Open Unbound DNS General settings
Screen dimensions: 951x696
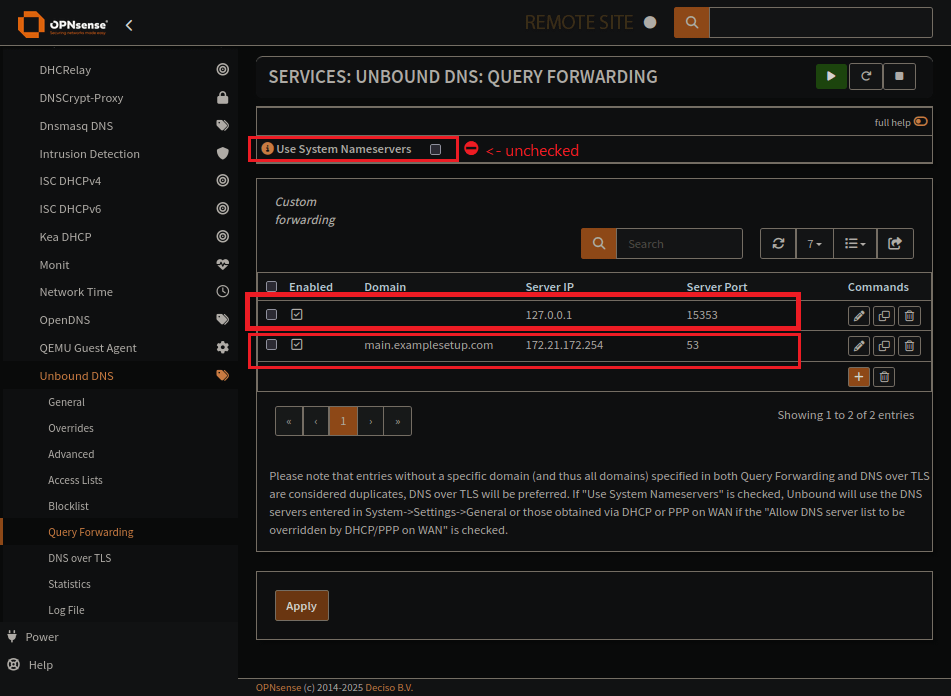click(67, 402)
